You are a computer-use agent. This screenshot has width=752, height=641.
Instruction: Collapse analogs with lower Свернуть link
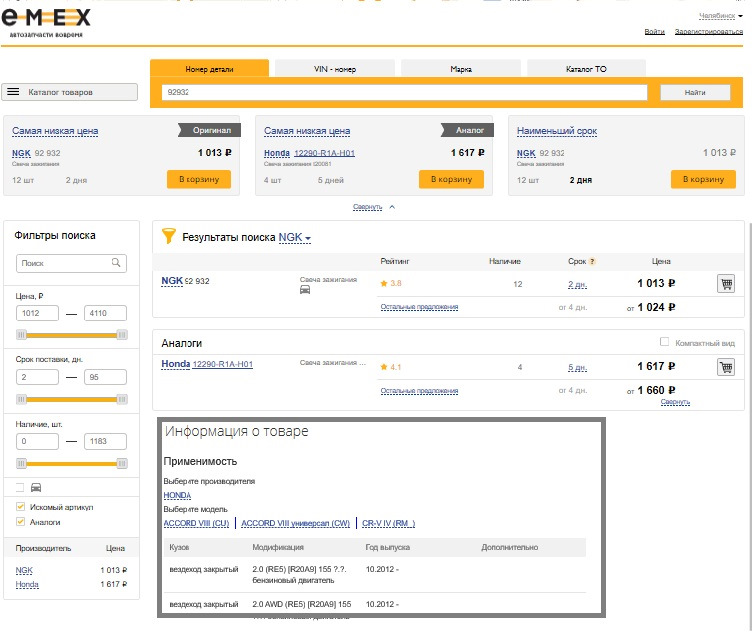[x=675, y=402]
